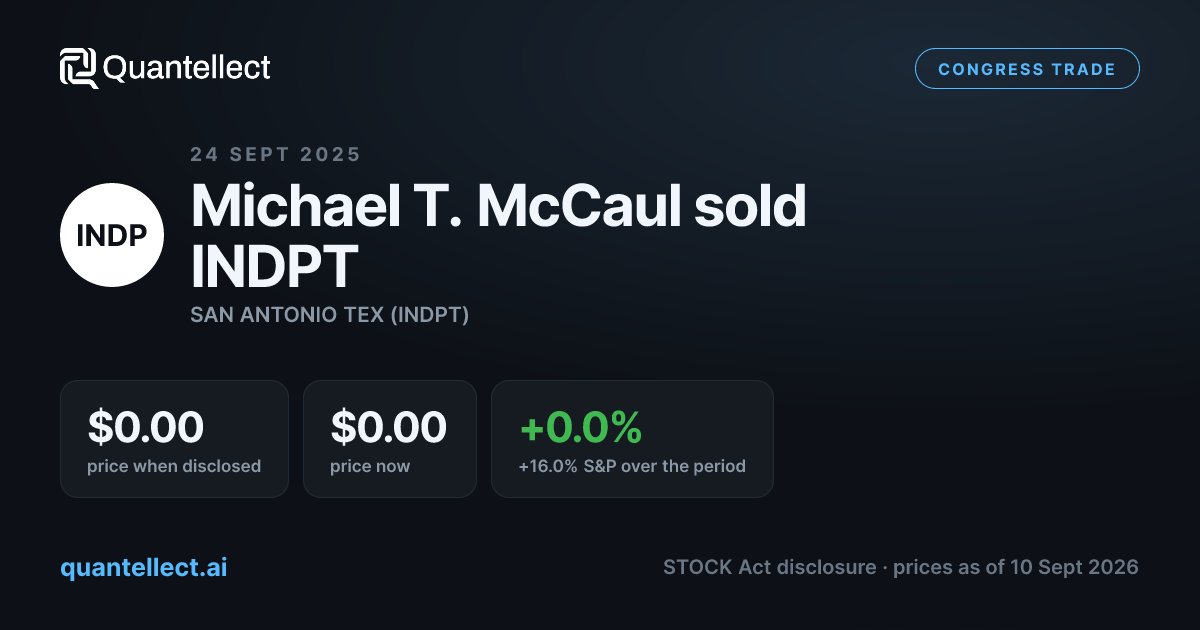Open the Michael T. McCaul sold headline
Image resolution: width=1200 pixels, height=630 pixels.
498,206
